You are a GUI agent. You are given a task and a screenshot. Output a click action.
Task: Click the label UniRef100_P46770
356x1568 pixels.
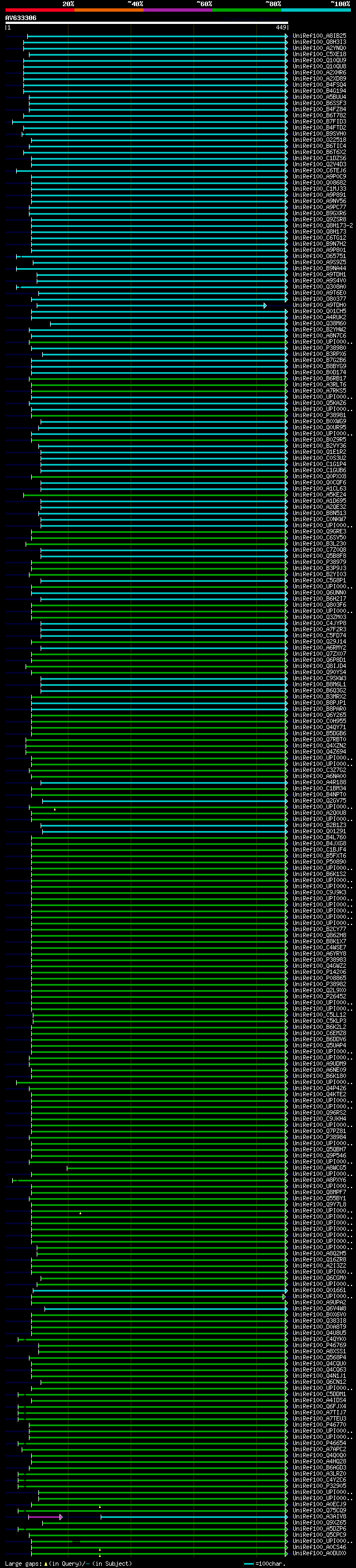coord(319,1425)
